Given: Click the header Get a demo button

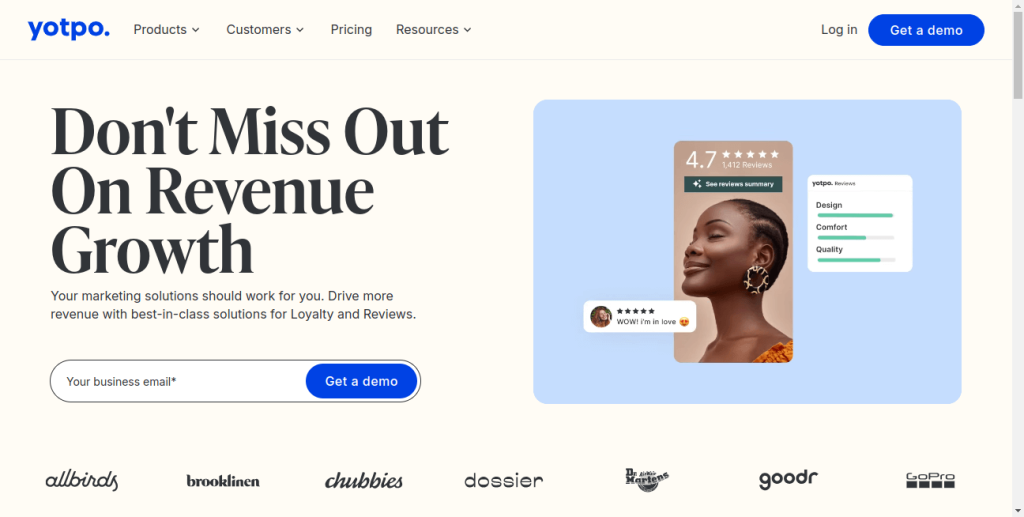Looking at the screenshot, I should 926,30.
